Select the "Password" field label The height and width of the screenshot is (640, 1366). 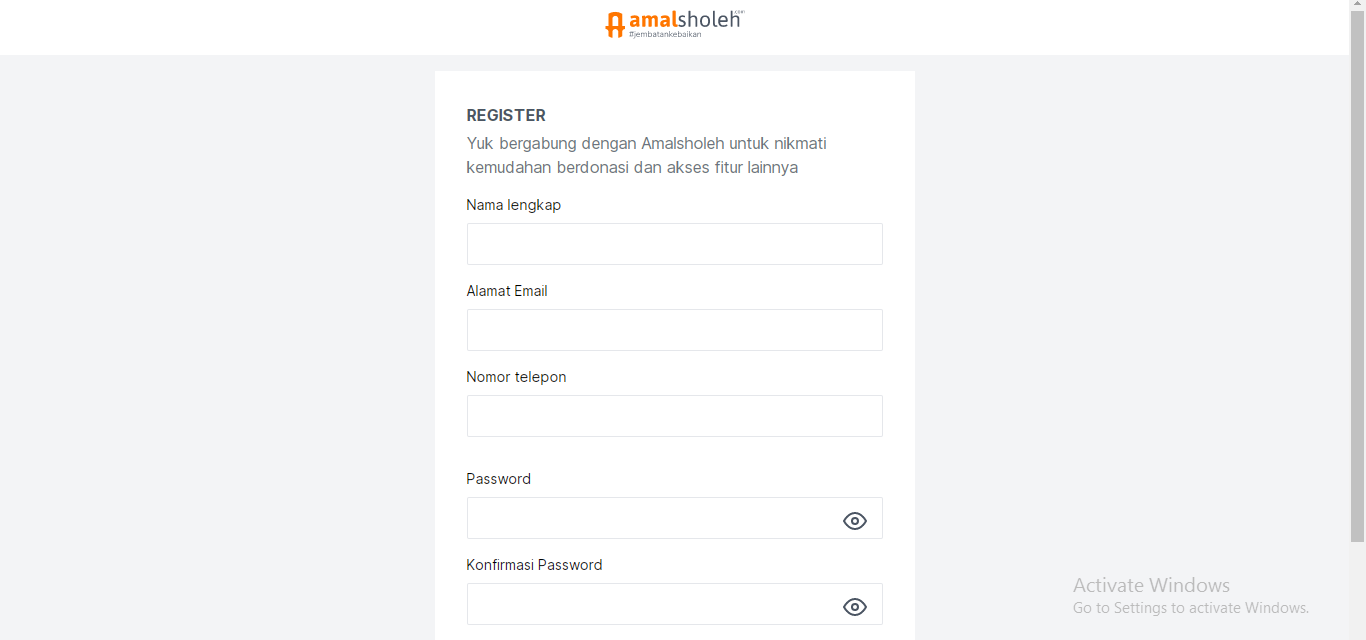498,479
